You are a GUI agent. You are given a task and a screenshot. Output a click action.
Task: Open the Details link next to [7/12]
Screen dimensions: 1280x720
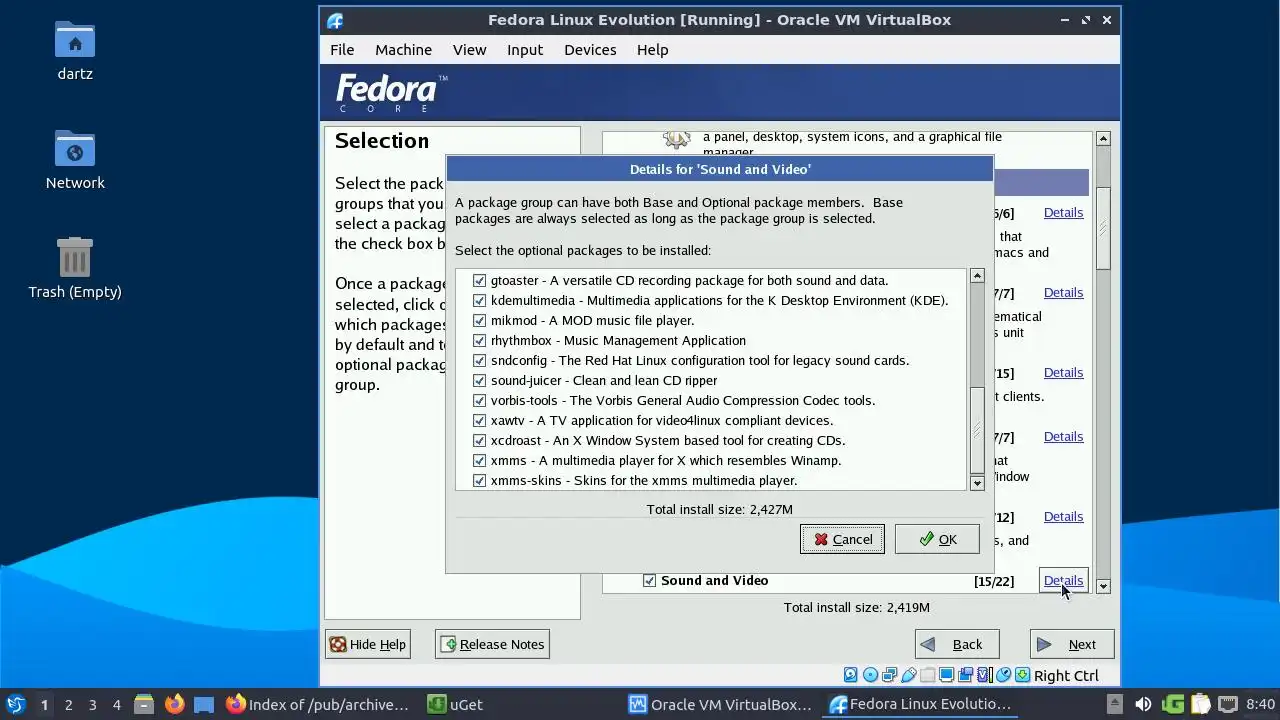pos(1063,516)
